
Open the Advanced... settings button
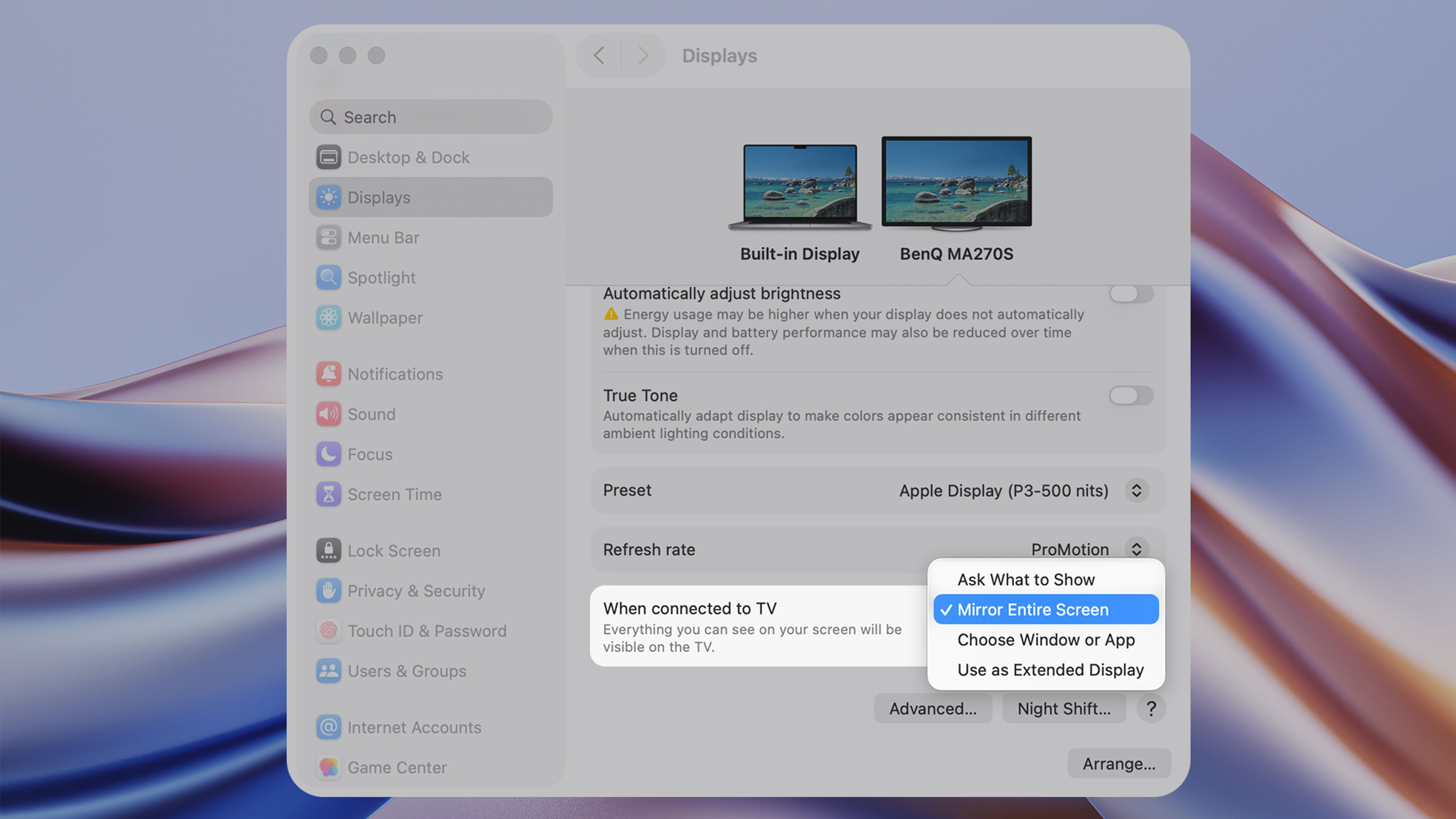[x=933, y=708]
